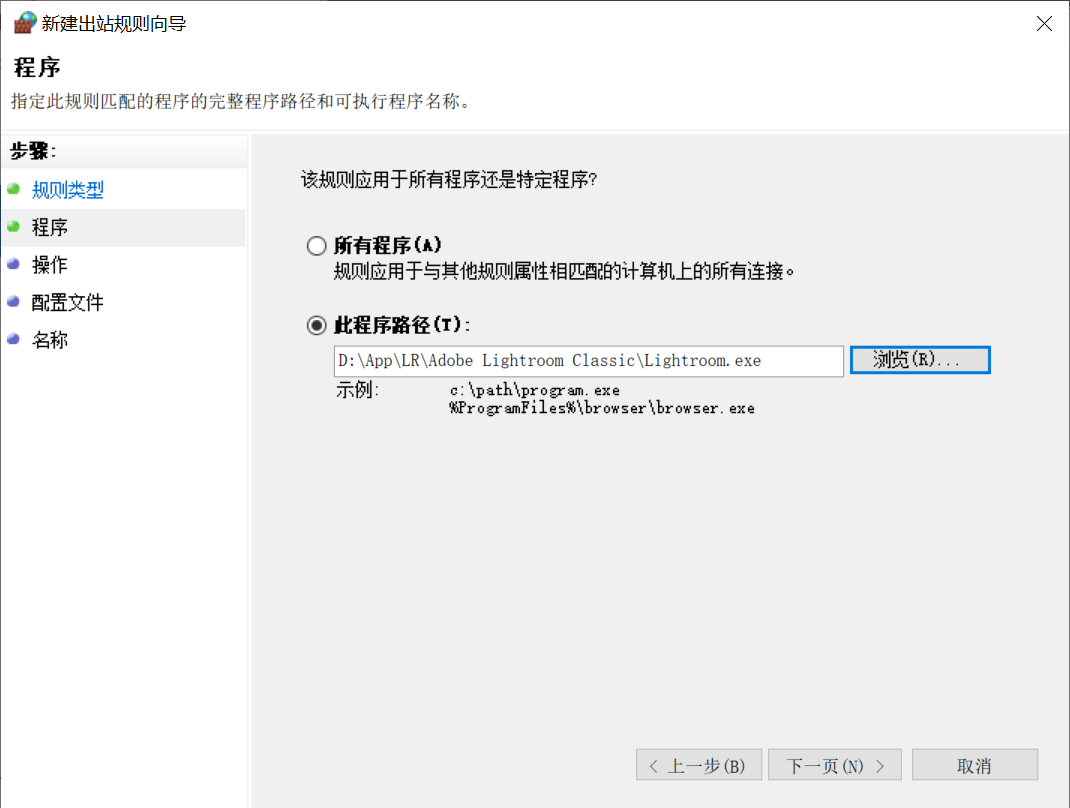Click the firewall wizard title bar icon
The height and width of the screenshot is (808, 1070).
(x=25, y=23)
